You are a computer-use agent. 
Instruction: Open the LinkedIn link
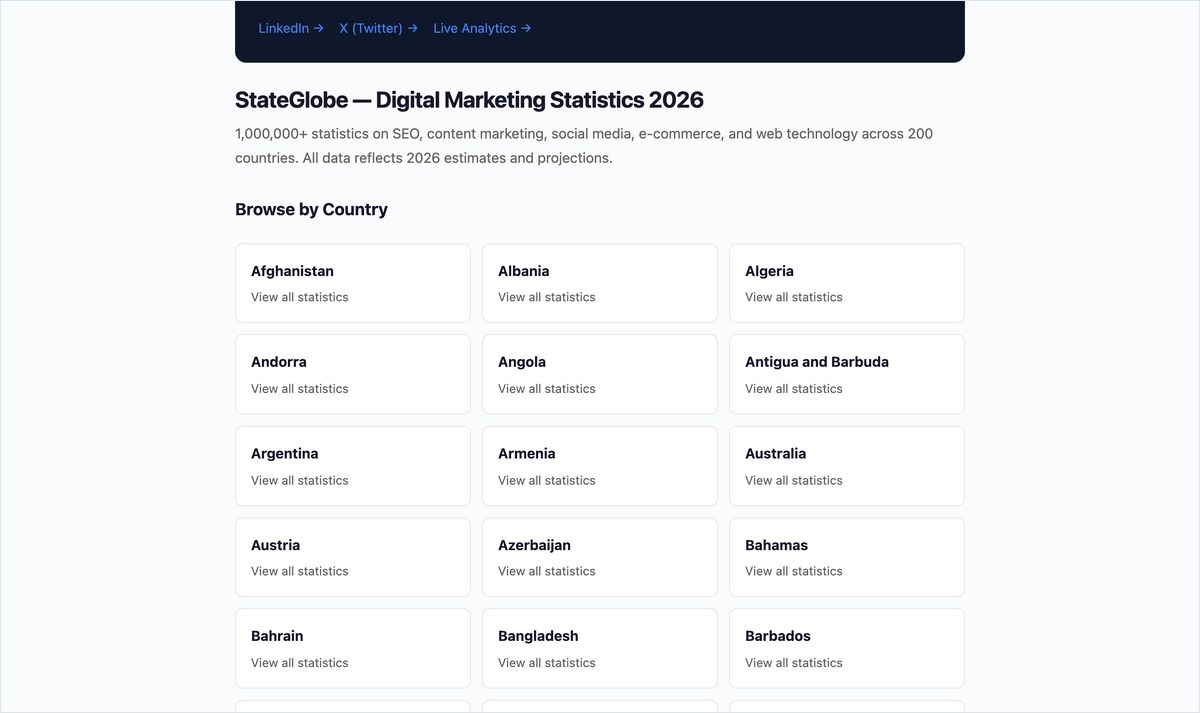(291, 28)
